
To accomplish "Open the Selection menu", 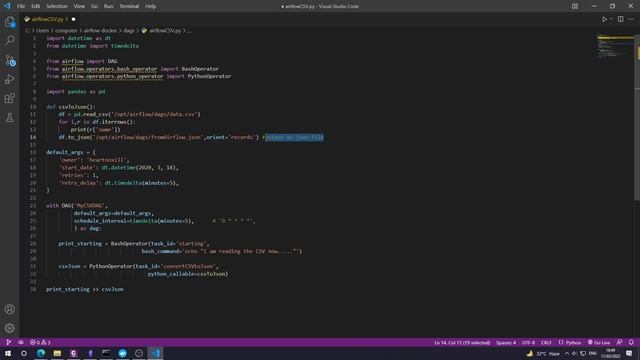I will 57,6.
